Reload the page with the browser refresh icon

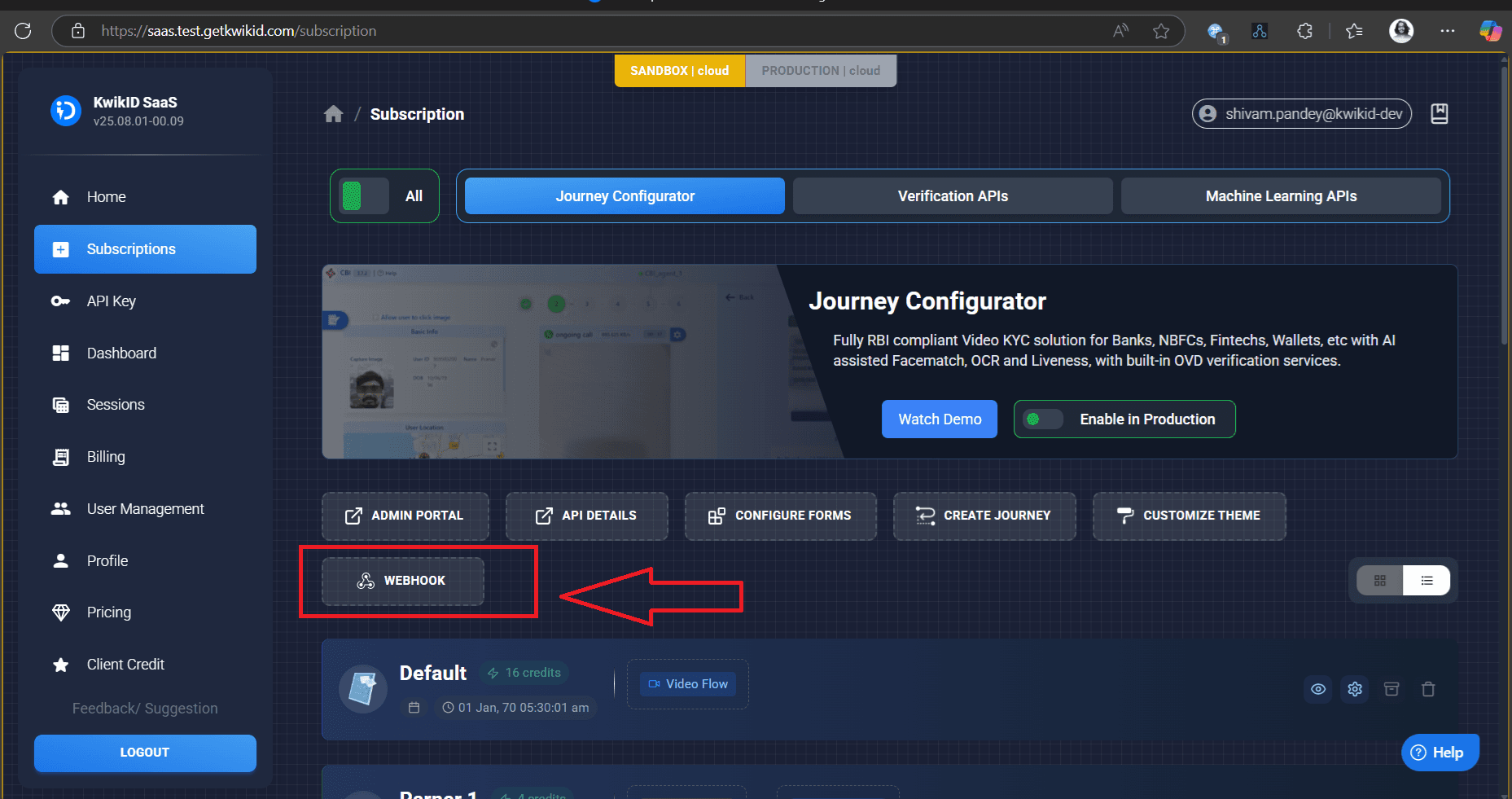(x=23, y=31)
